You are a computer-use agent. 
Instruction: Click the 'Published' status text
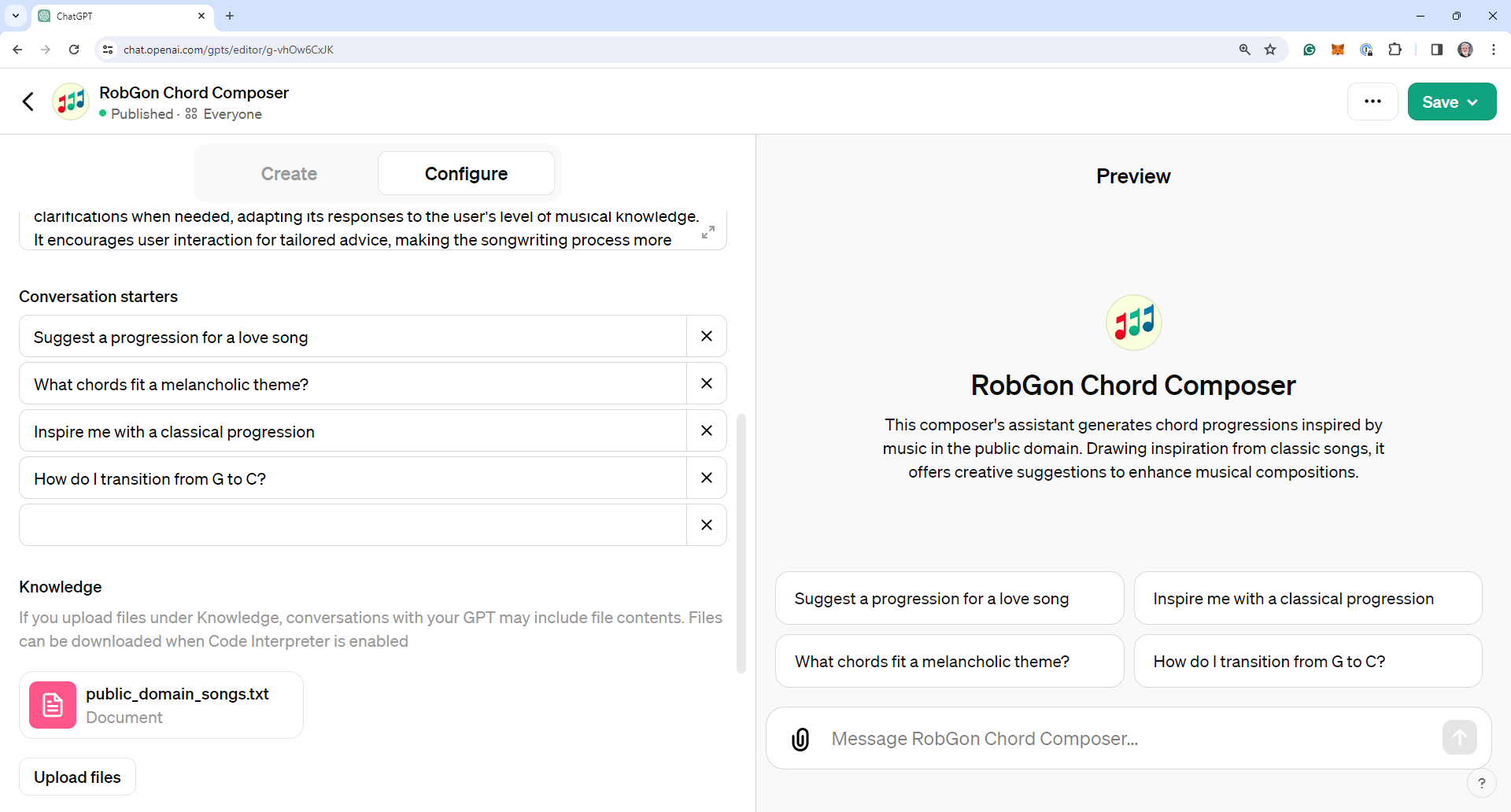(x=142, y=114)
